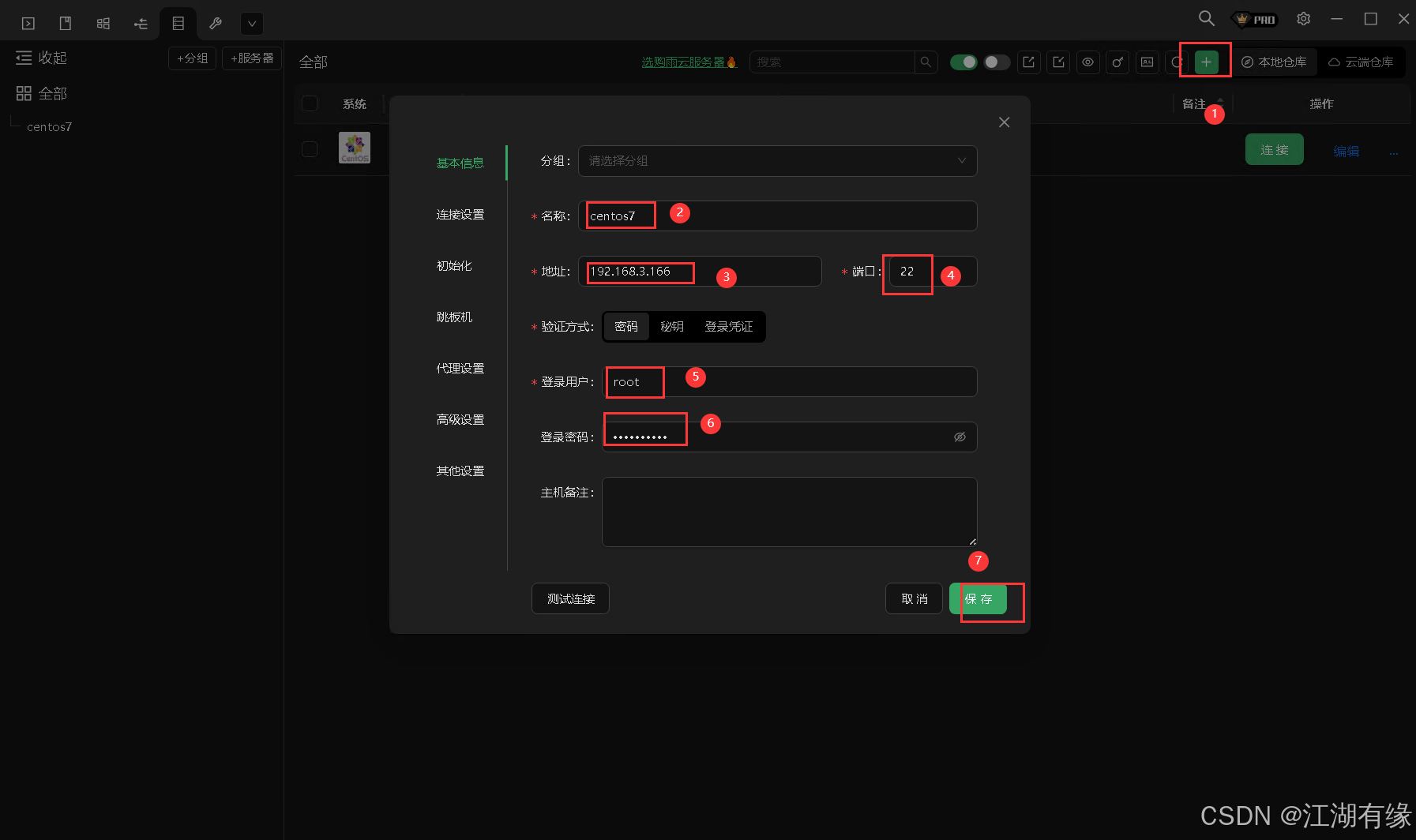The image size is (1416, 840).
Task: Select 全部 in the sidebar
Action: tap(42, 93)
